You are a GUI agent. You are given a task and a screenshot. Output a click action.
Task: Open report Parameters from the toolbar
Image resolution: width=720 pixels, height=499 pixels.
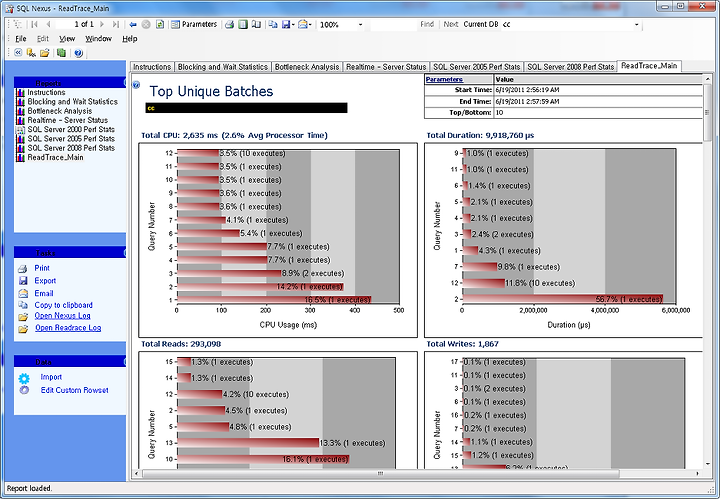[194, 24]
